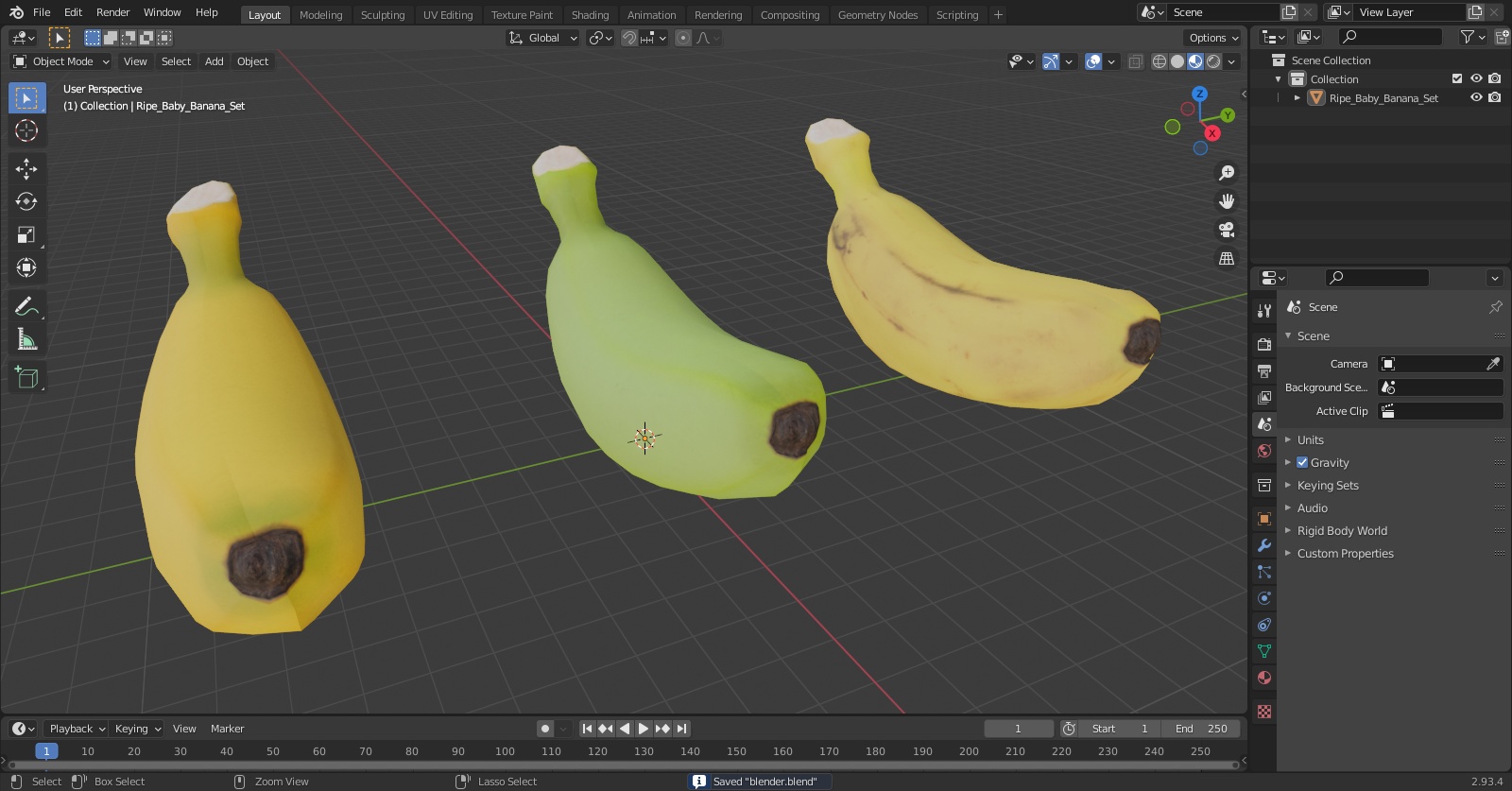Click the End frame field
1512x791 pixels.
point(1201,729)
